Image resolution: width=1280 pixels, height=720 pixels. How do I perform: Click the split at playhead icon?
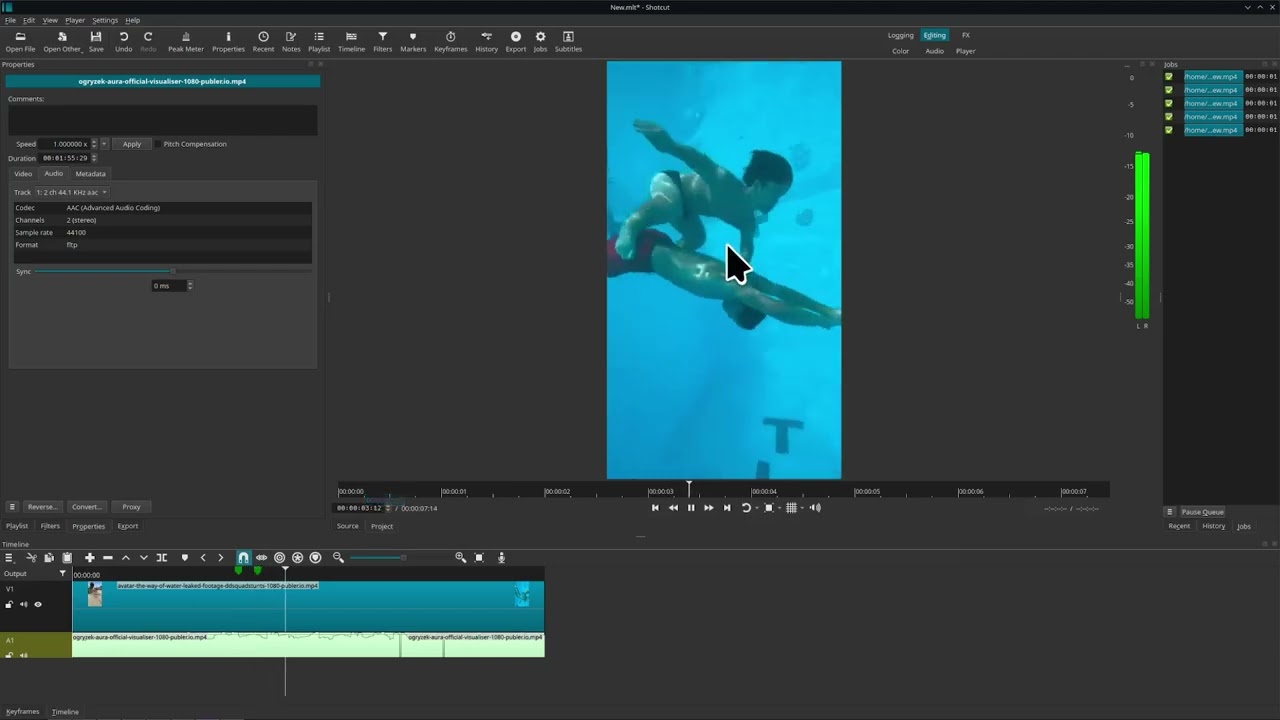pyautogui.click(x=161, y=558)
